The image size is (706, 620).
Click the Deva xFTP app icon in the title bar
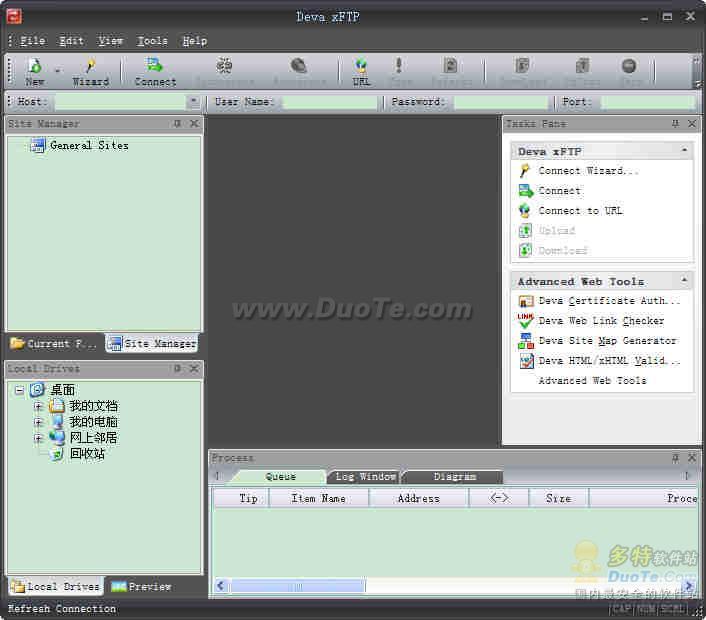[14, 17]
